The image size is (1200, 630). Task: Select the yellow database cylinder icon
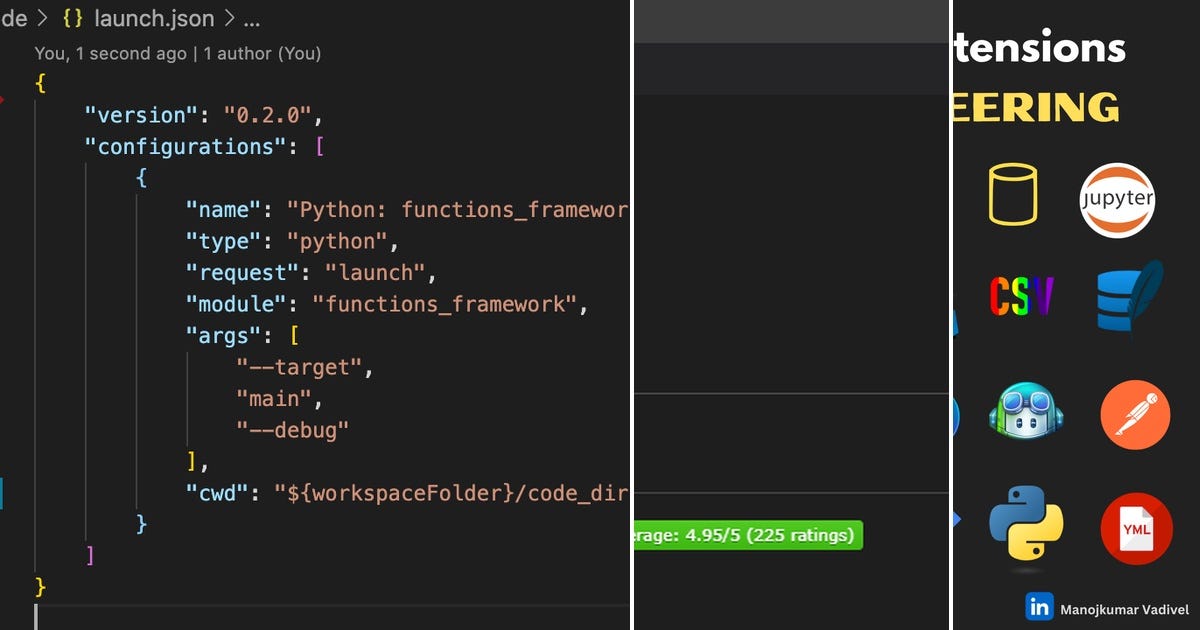pyautogui.click(x=1012, y=195)
